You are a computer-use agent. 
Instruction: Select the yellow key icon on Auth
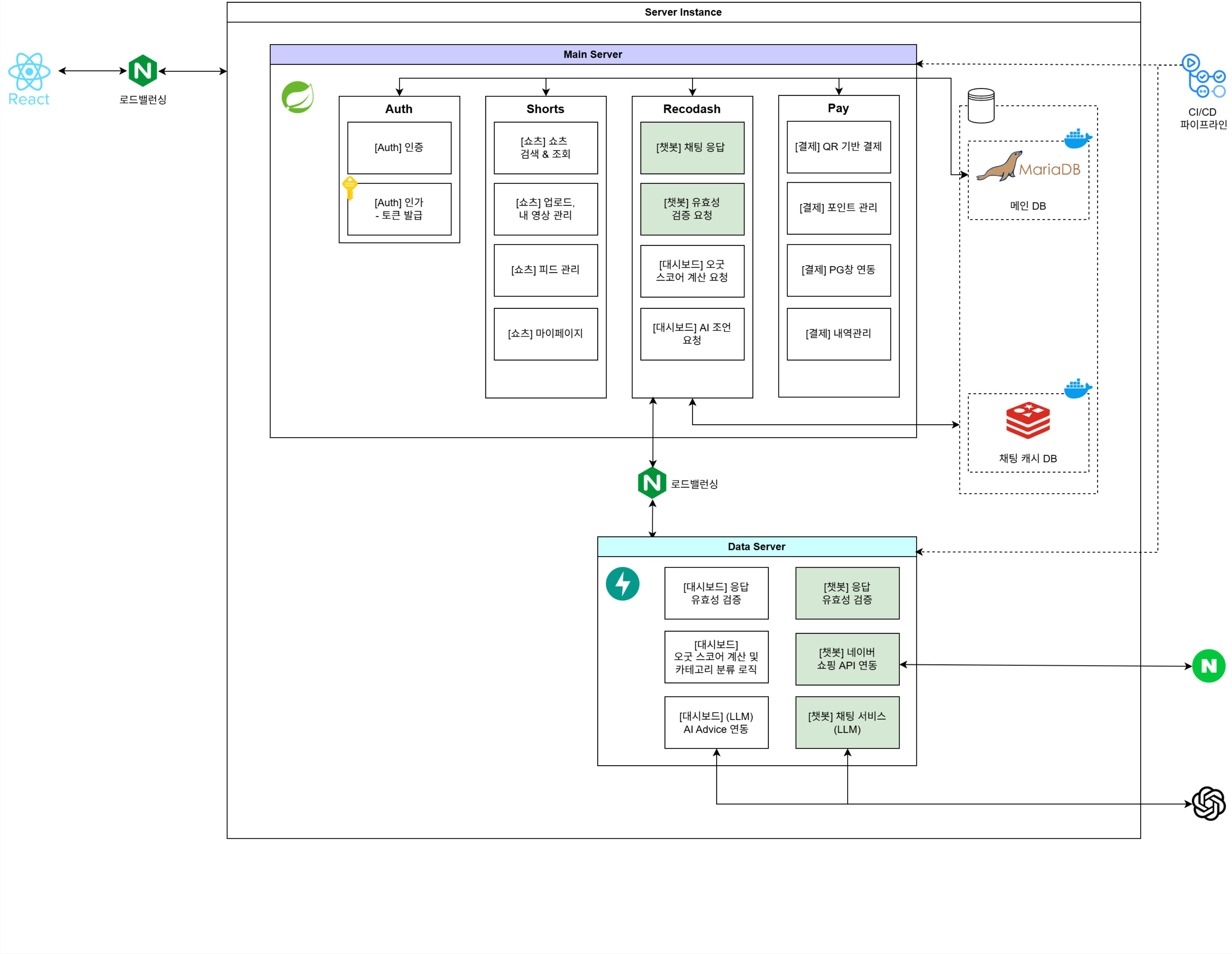click(350, 187)
